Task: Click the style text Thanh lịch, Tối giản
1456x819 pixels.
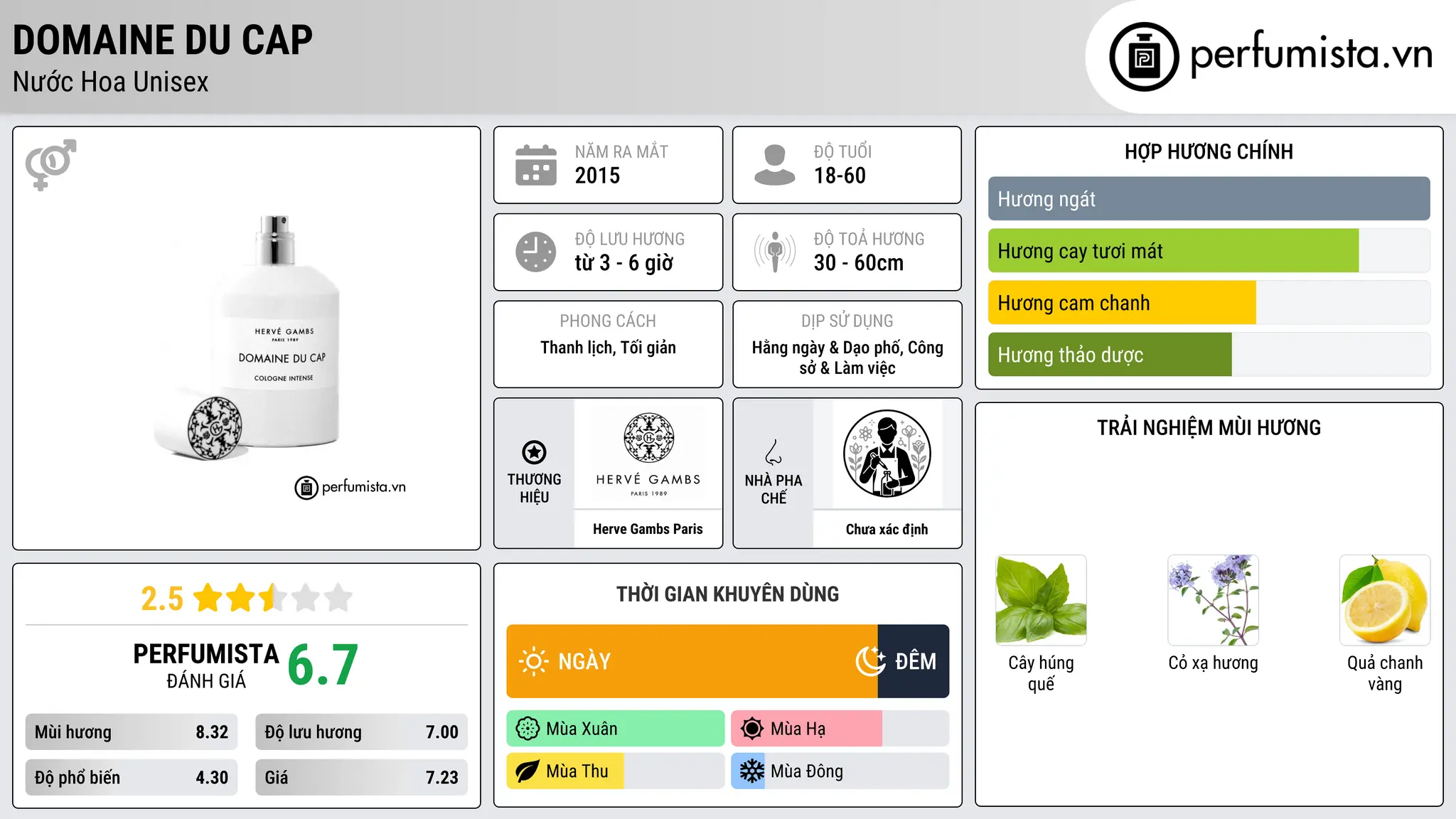Action: click(x=608, y=348)
